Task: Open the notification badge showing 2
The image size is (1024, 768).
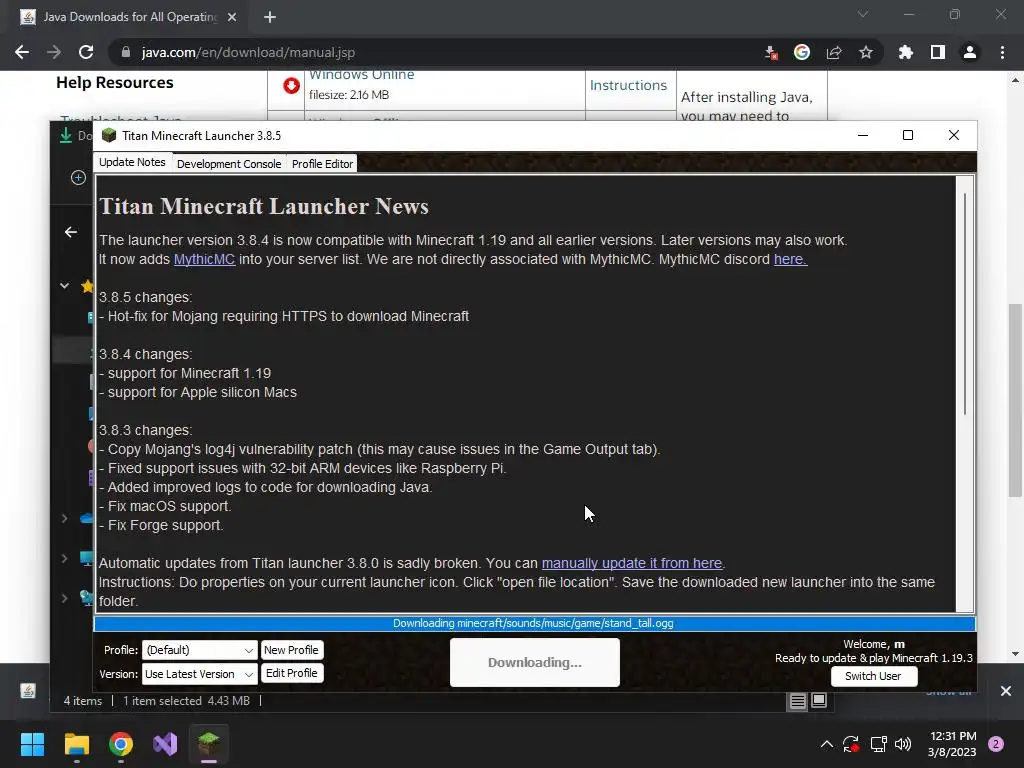Action: tap(996, 744)
